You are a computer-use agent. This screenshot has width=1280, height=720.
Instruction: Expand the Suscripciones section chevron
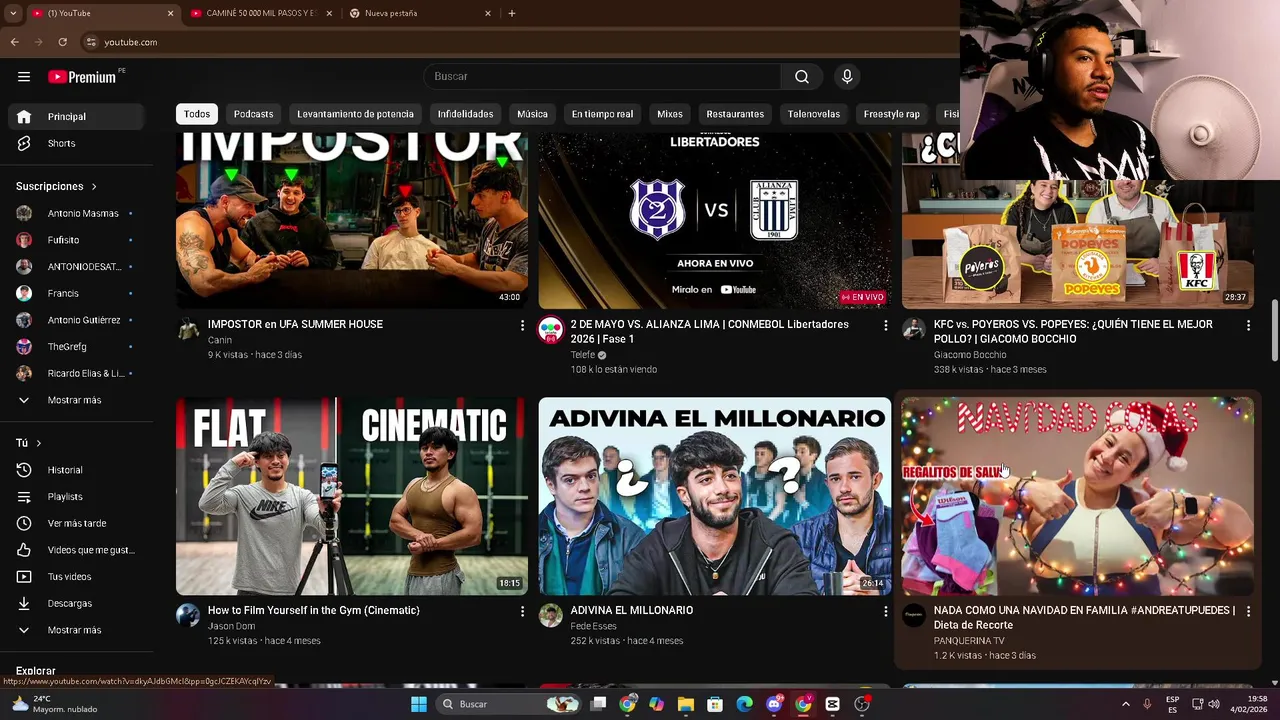tap(94, 187)
